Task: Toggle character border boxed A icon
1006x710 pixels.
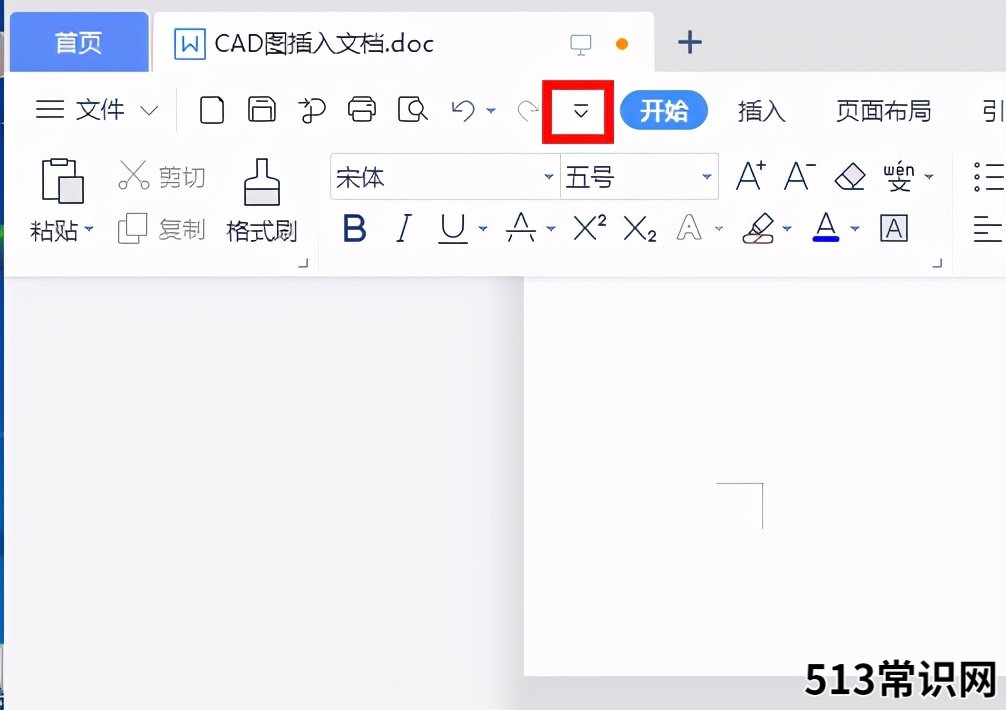Action: (x=894, y=228)
